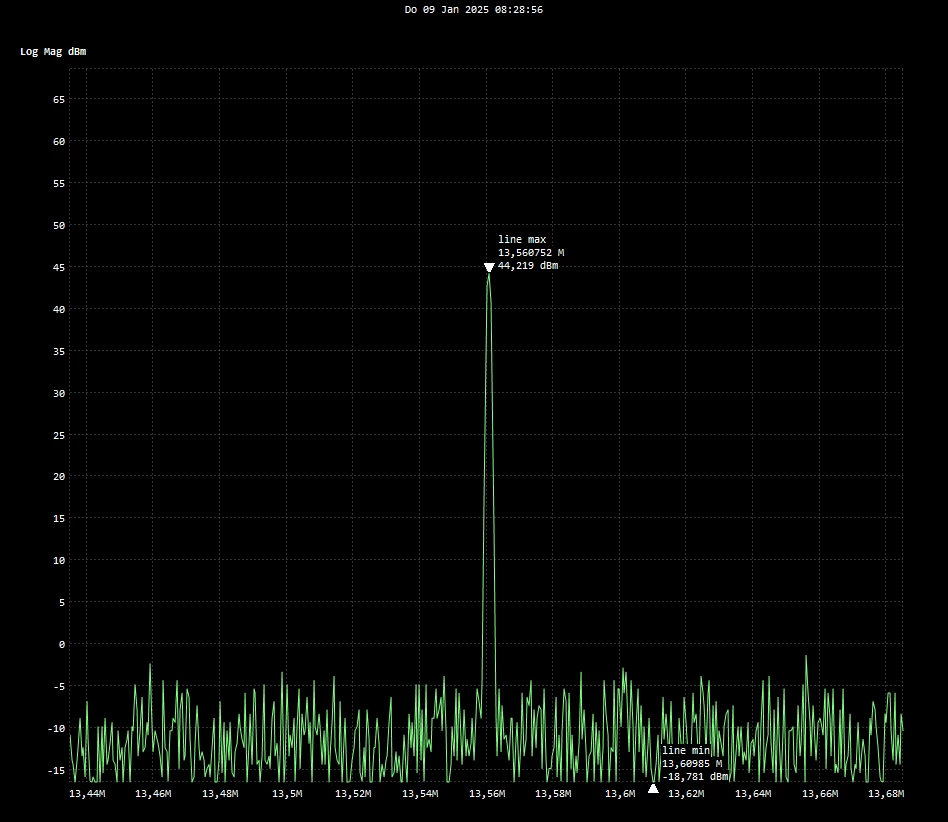Select the 44,219 dBm peak value label
Viewport: 948px width, 822px height.
click(x=528, y=266)
